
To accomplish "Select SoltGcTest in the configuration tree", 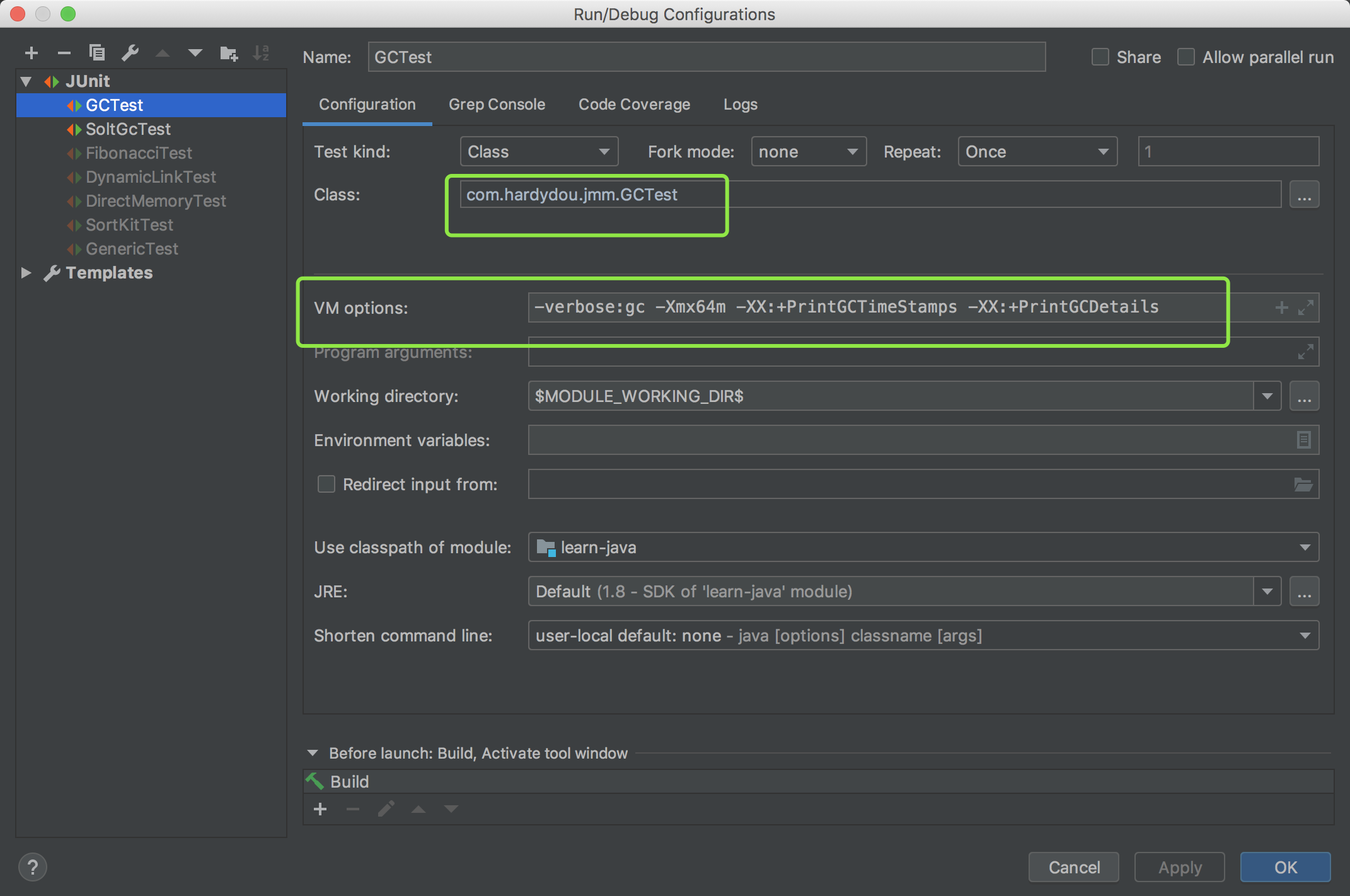I will coord(128,129).
